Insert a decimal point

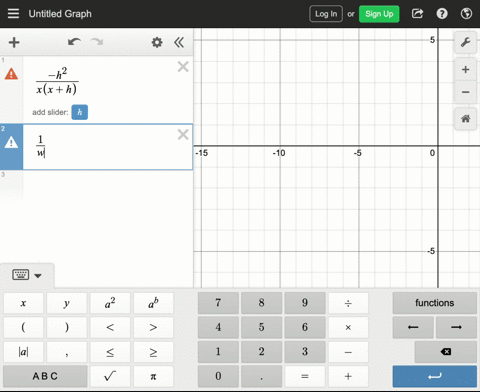pos(261,376)
